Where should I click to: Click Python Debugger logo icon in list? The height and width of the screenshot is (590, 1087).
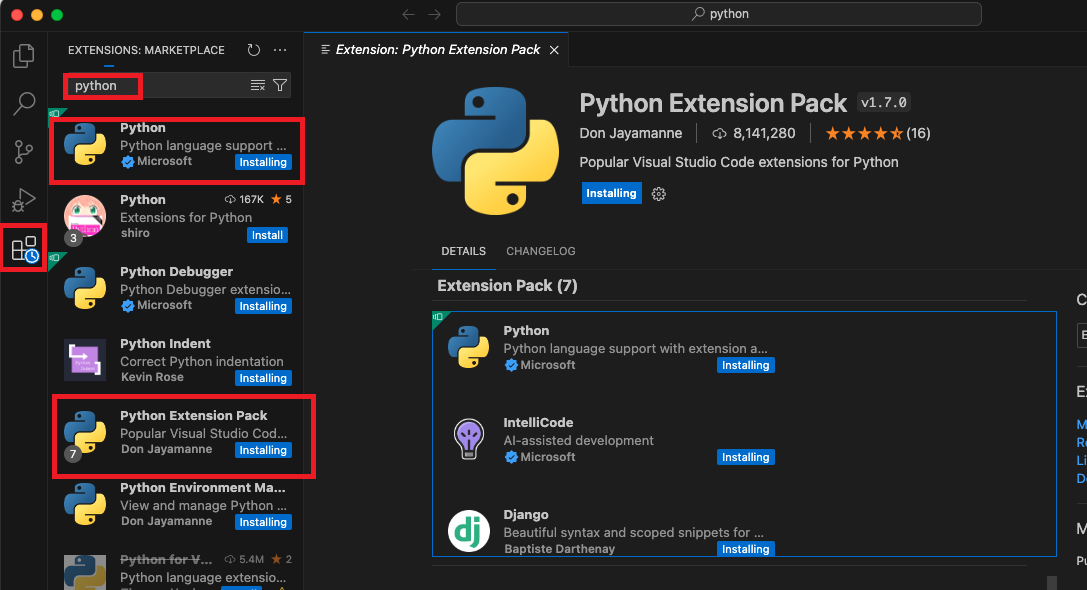point(85,288)
